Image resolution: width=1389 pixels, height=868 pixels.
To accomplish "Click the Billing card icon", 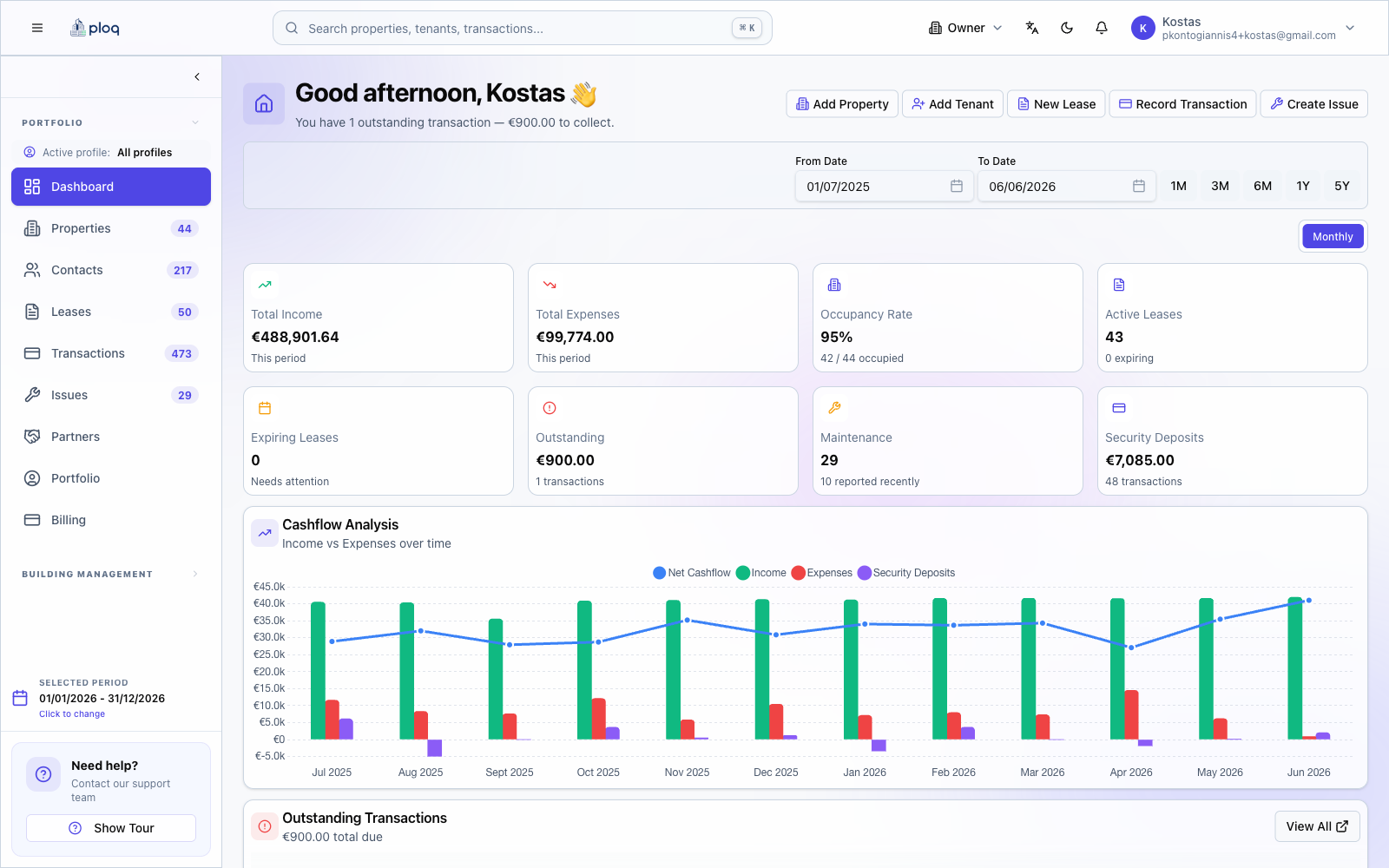I will 32,520.
